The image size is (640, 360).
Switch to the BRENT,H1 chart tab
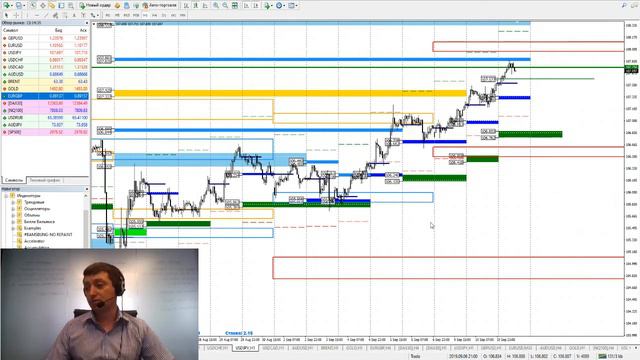[x=329, y=348]
